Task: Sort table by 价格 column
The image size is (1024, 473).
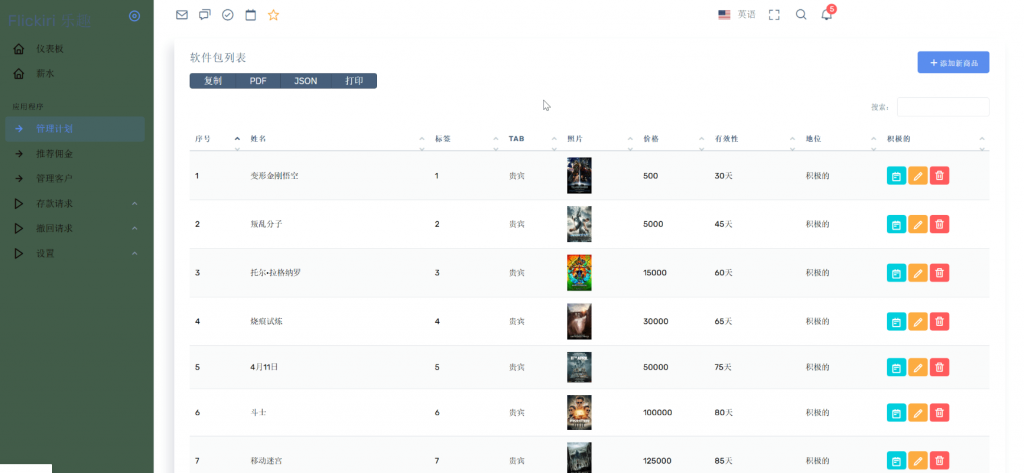Action: pyautogui.click(x=673, y=139)
